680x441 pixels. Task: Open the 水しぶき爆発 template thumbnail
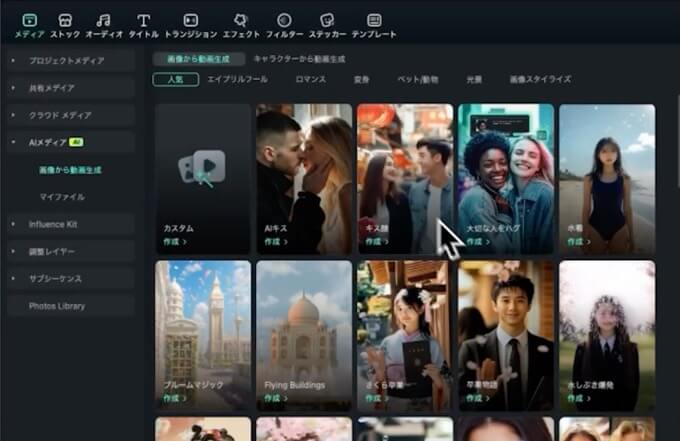coord(607,335)
